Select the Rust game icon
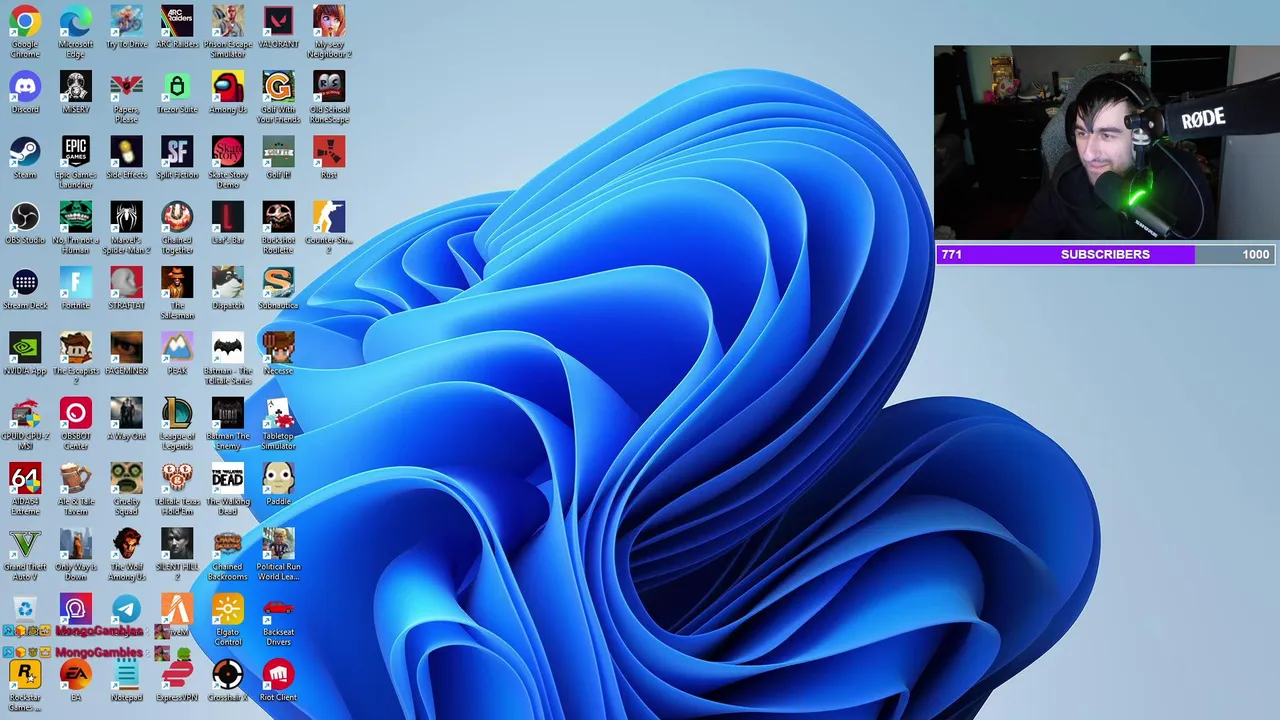Screen dimensions: 1280x720 click(x=329, y=152)
